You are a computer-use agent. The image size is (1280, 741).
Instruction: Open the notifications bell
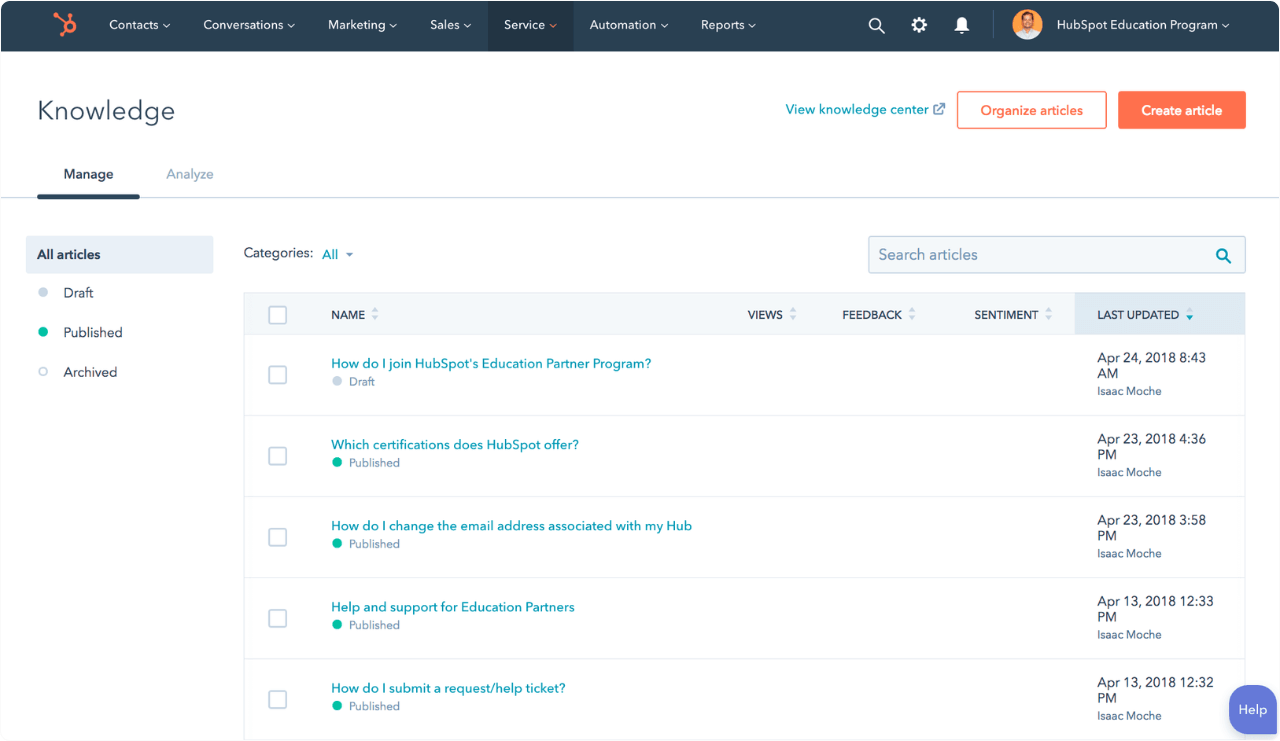click(x=962, y=26)
